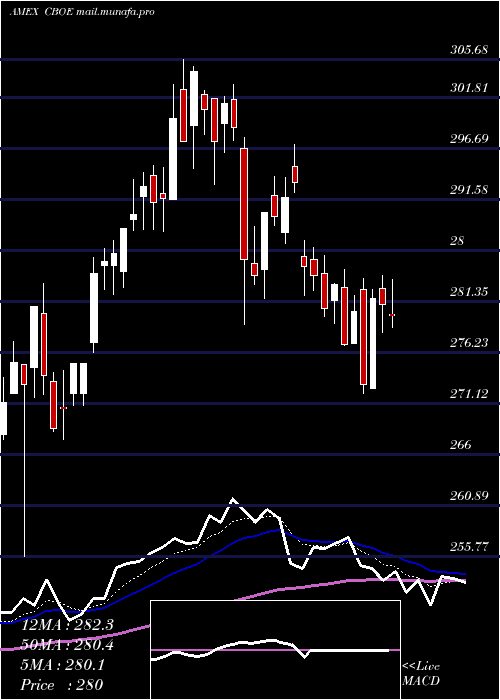The width and height of the screenshot is (500, 700).
Task: Click the 305.68 price level label
Action: (468, 50)
